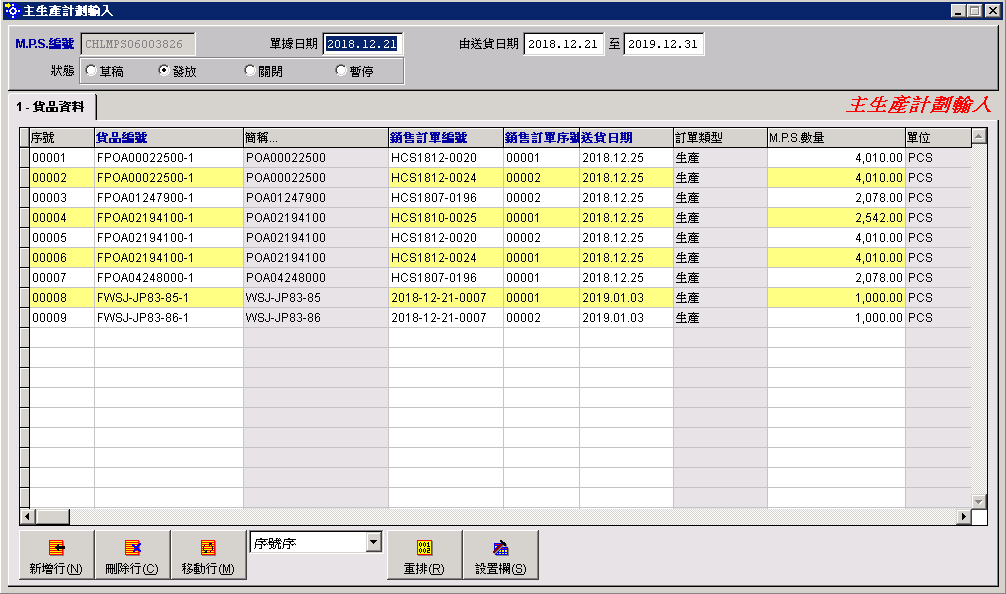The width and height of the screenshot is (1006, 594).
Task: Click the item code cell FWSJ-JP83-85-1
Action: (x=169, y=298)
